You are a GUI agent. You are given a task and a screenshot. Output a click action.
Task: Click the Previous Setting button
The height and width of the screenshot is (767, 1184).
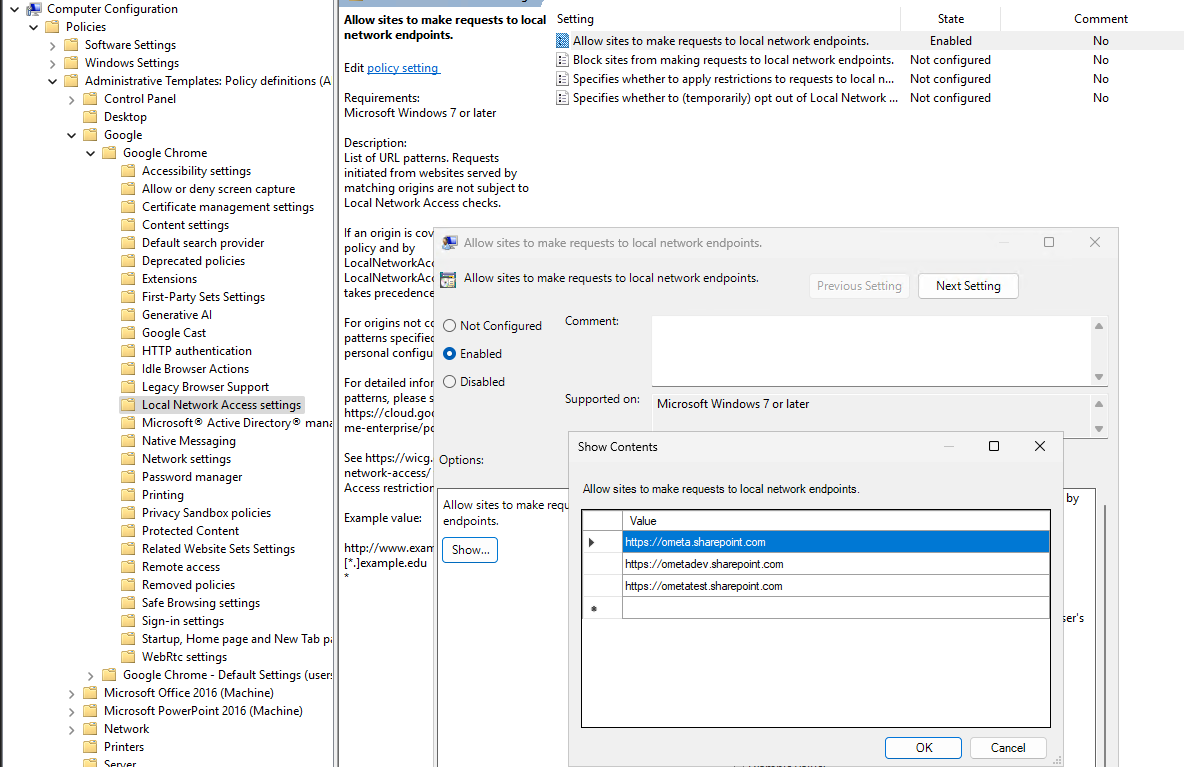pos(859,286)
